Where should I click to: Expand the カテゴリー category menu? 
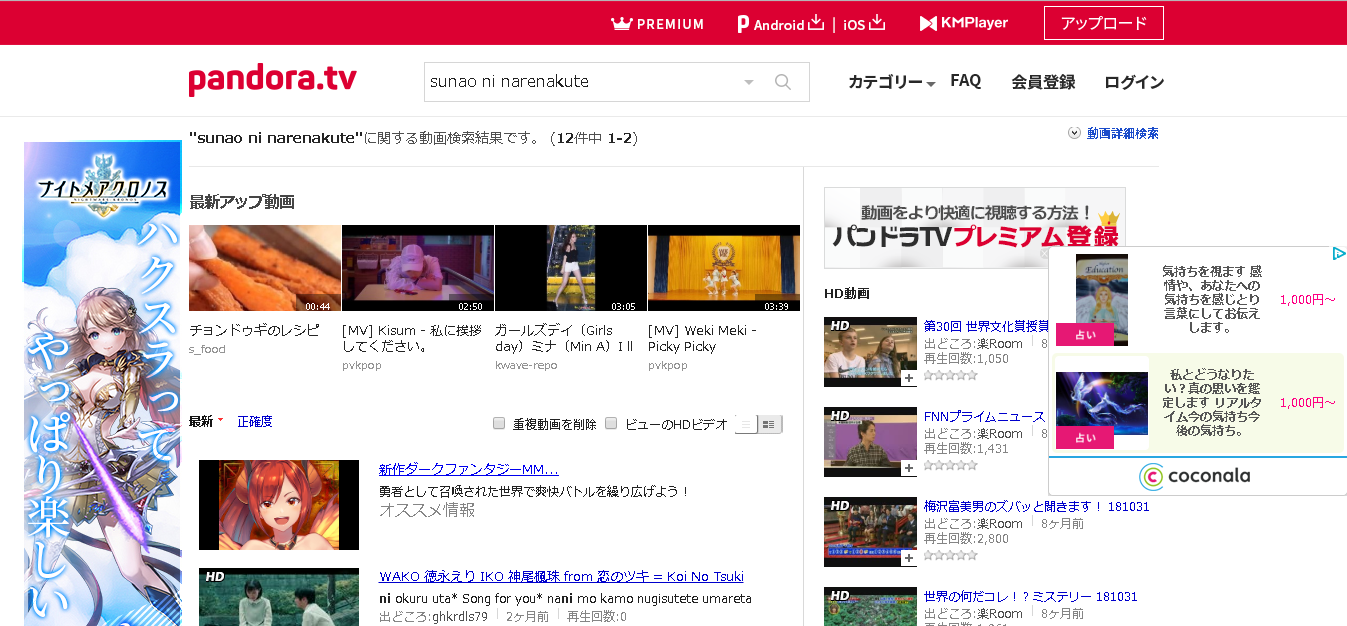891,82
